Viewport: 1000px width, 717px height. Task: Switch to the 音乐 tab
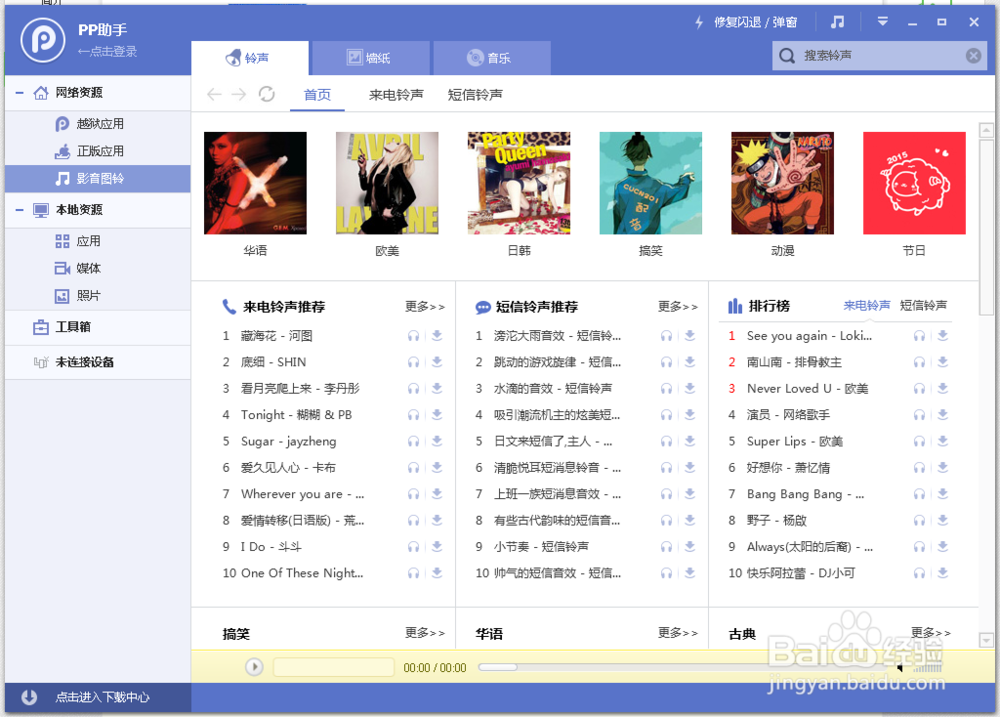tap(490, 58)
